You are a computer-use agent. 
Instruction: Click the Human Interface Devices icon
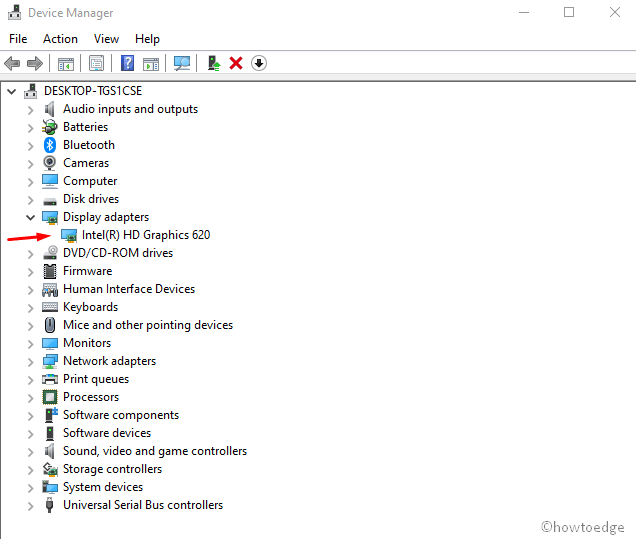pyautogui.click(x=50, y=289)
